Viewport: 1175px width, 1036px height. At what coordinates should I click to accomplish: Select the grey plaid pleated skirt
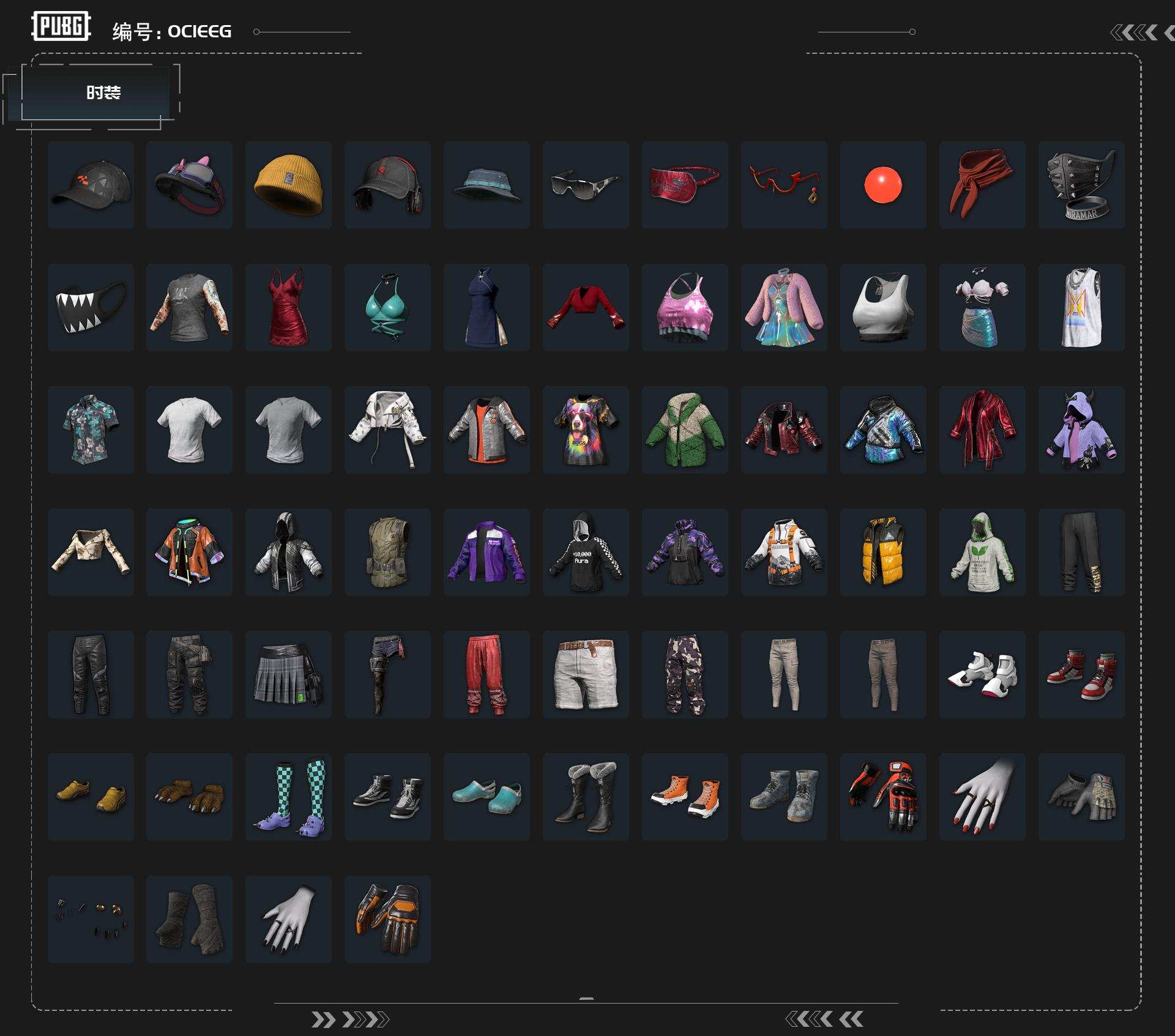tap(288, 674)
